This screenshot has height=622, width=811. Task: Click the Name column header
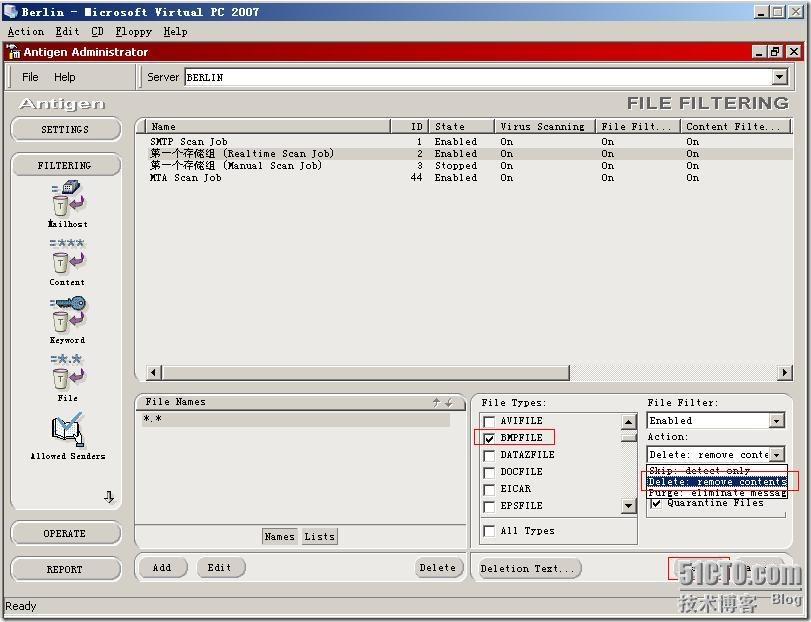click(x=268, y=127)
